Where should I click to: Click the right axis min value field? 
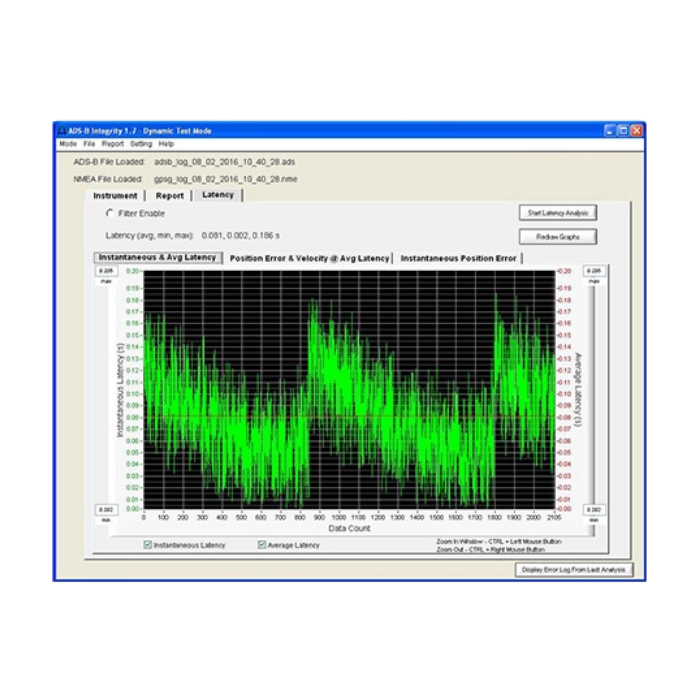594,510
